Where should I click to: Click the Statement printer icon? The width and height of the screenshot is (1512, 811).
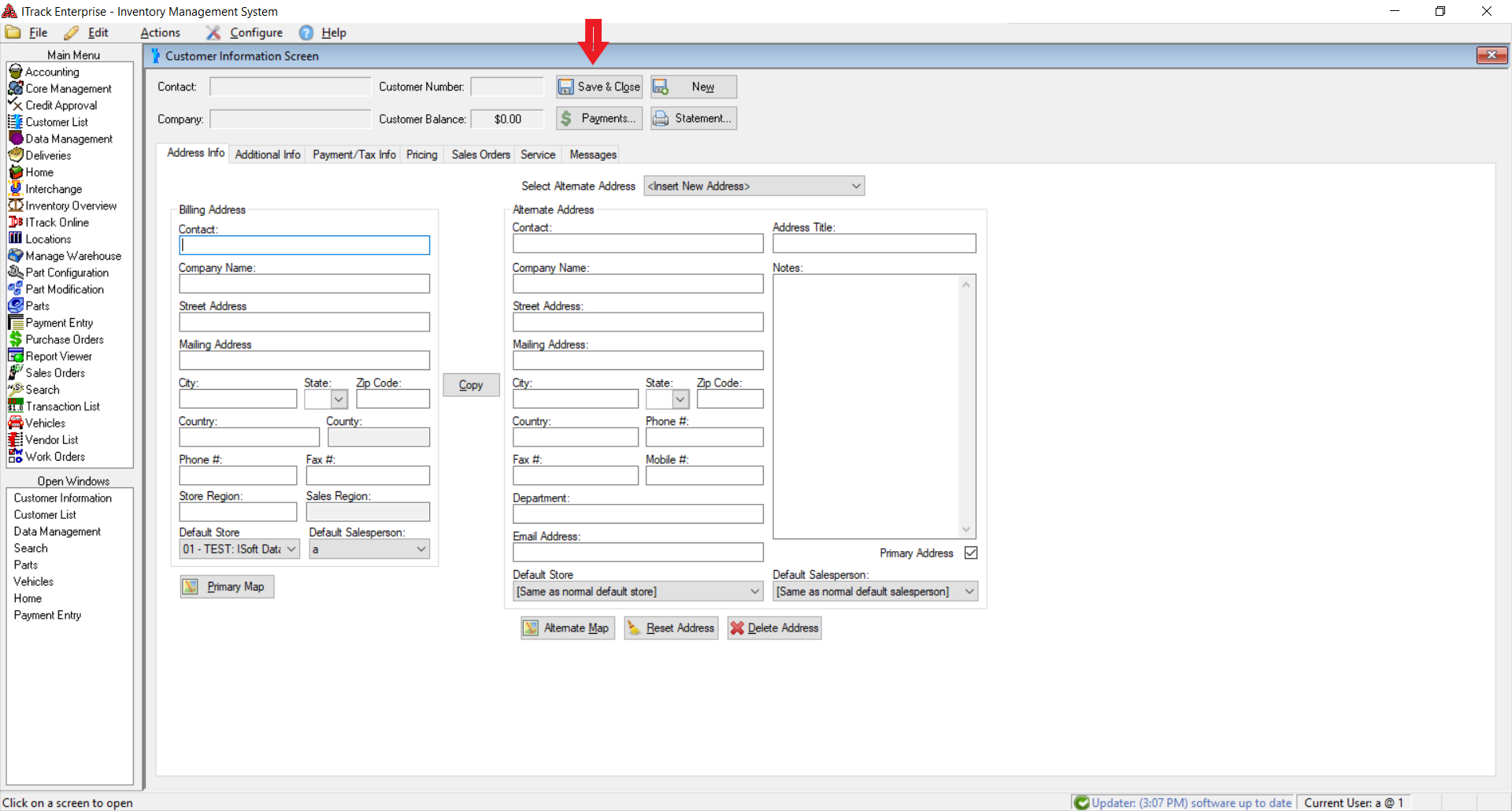point(661,119)
